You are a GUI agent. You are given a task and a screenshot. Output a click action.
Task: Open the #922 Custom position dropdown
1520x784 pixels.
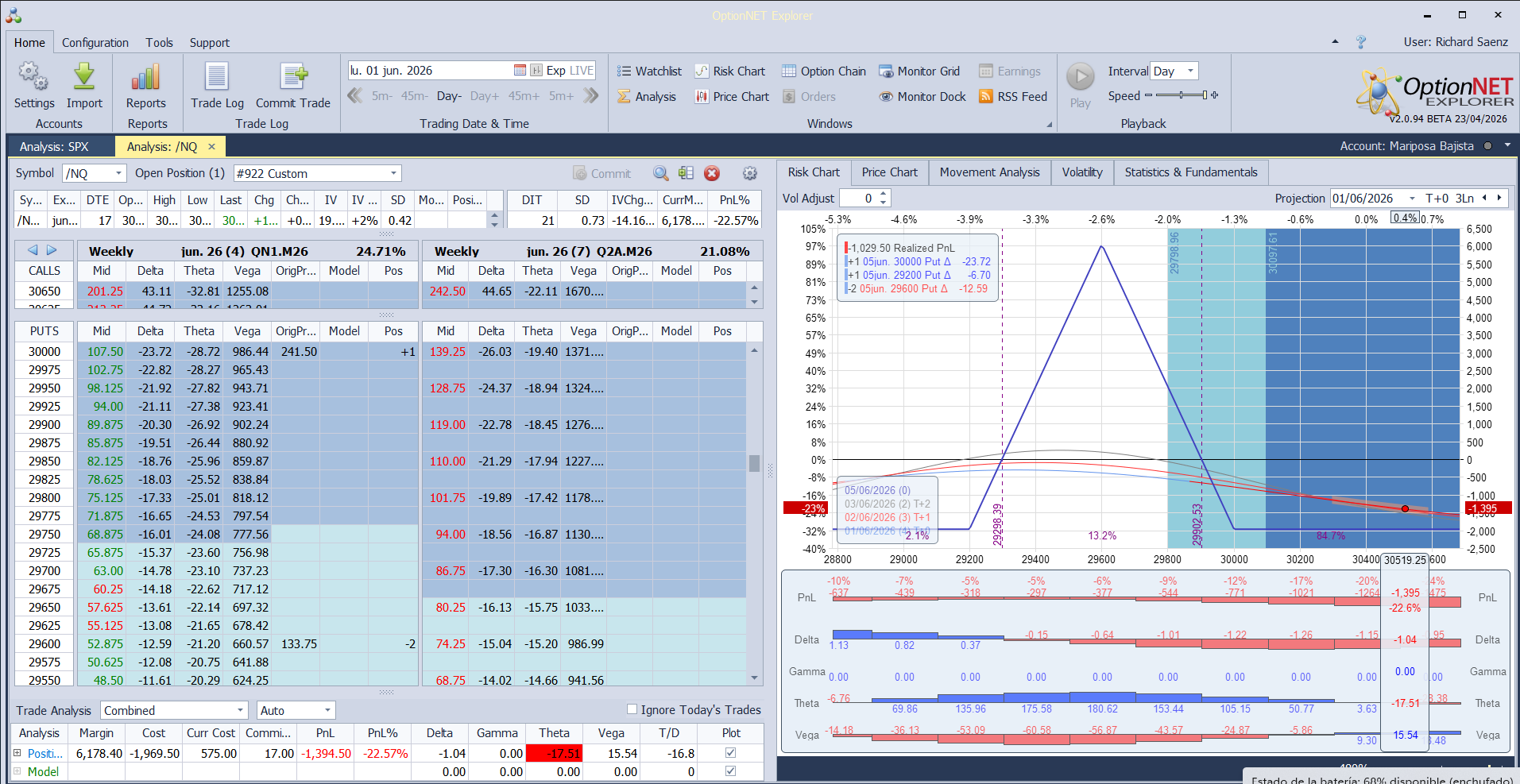[x=393, y=173]
